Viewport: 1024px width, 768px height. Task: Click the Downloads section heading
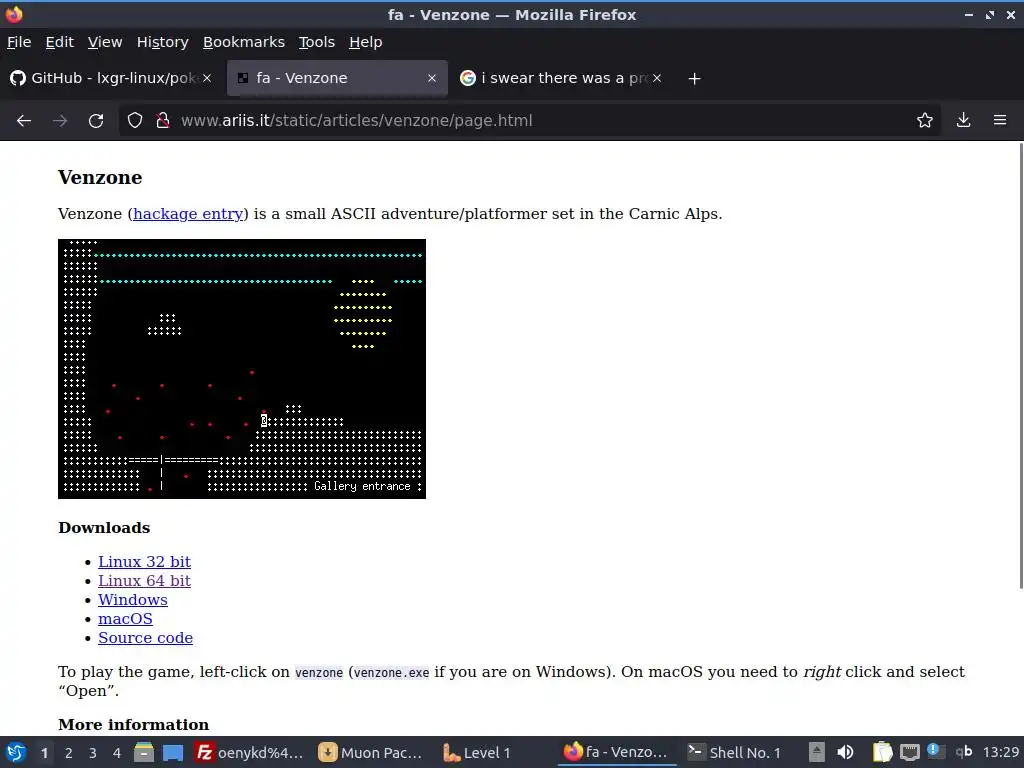click(104, 528)
